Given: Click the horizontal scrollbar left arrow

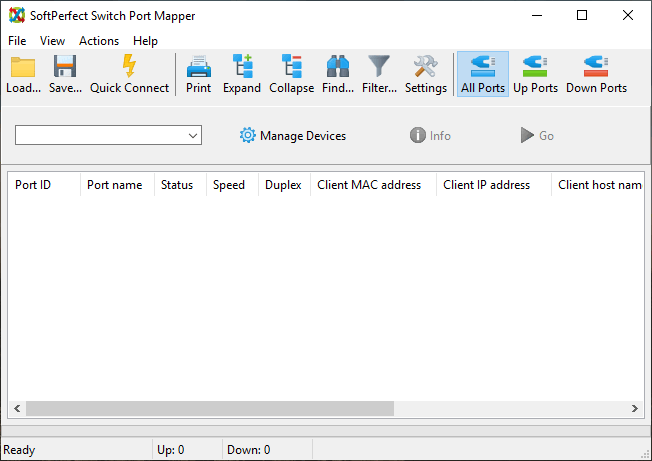Looking at the screenshot, I should (x=17, y=408).
